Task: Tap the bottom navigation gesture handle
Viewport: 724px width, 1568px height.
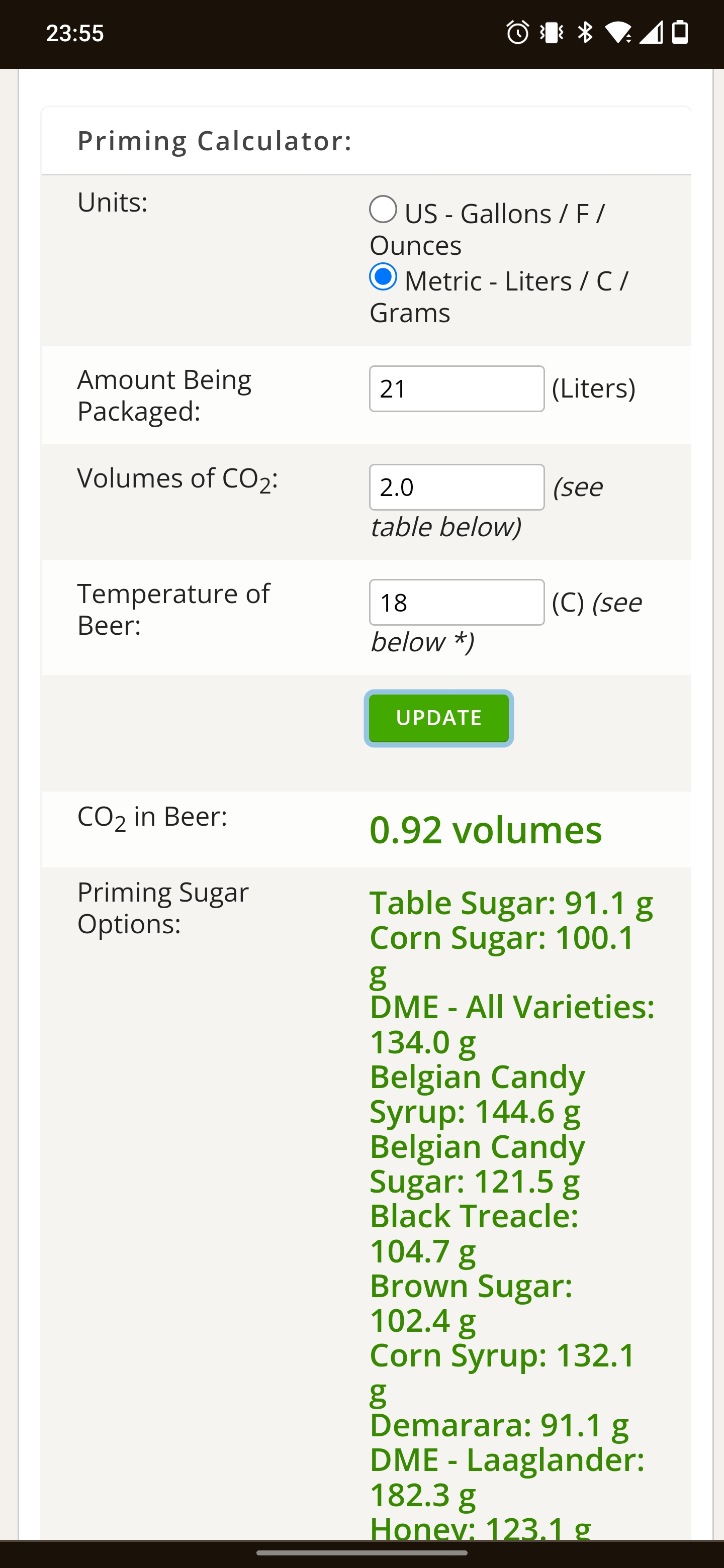Action: tap(361, 1553)
